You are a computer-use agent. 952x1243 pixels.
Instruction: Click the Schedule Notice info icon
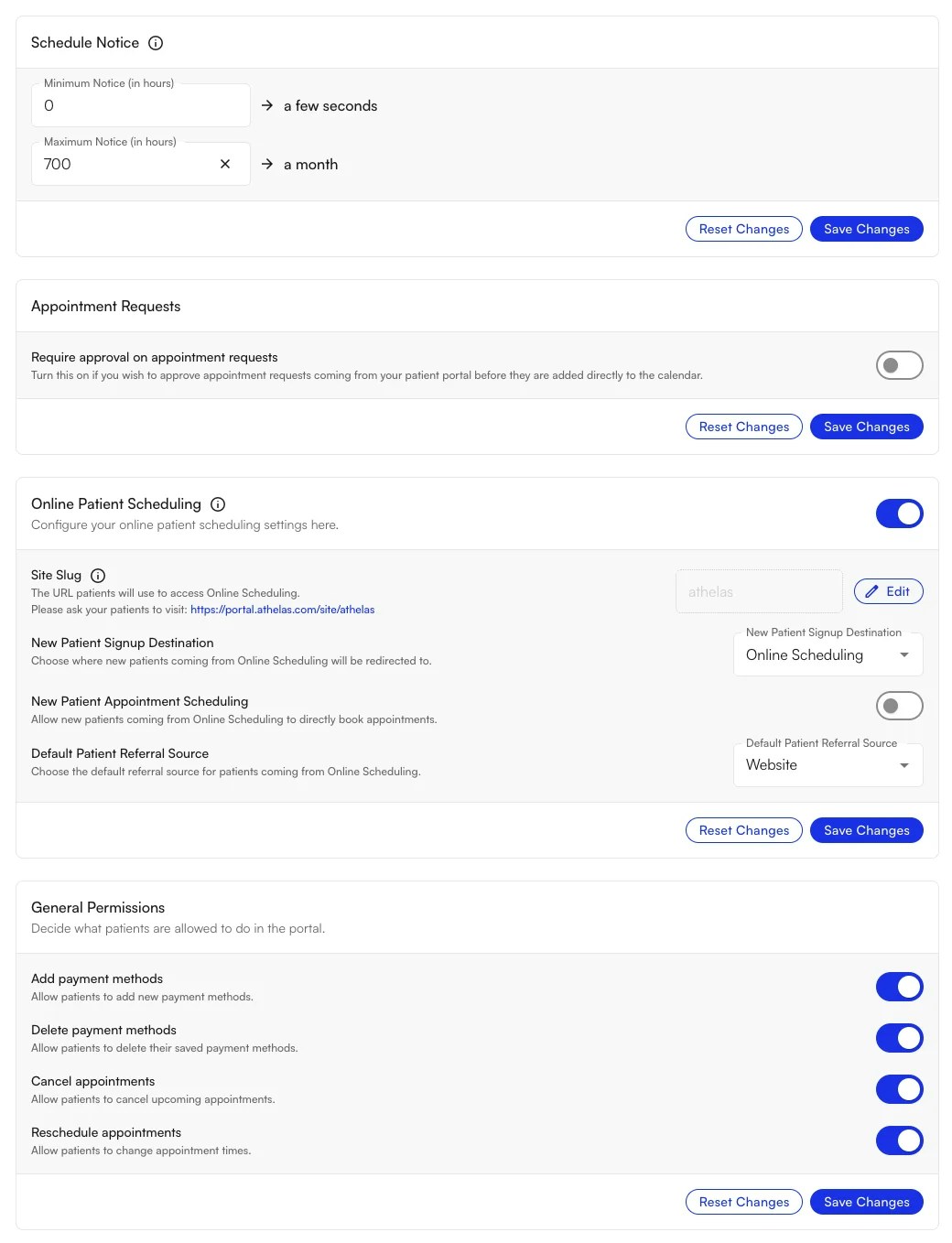coord(155,42)
